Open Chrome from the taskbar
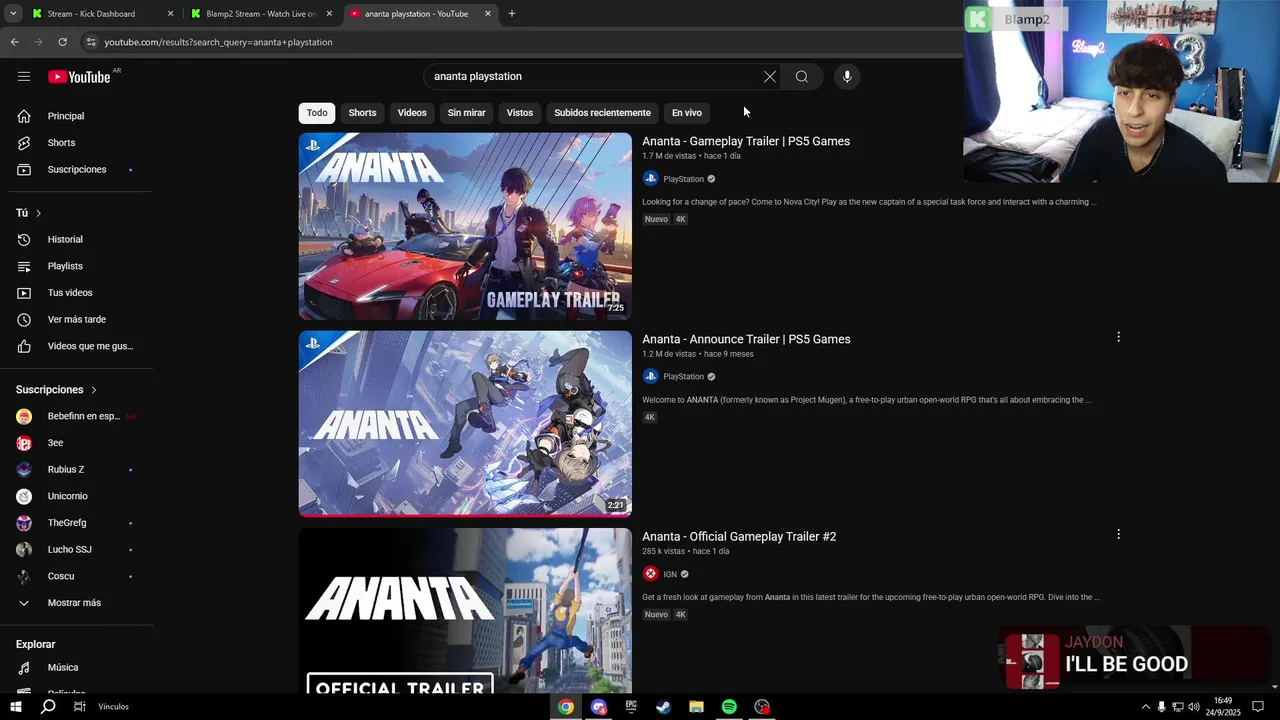Image resolution: width=1280 pixels, height=720 pixels. (566, 707)
